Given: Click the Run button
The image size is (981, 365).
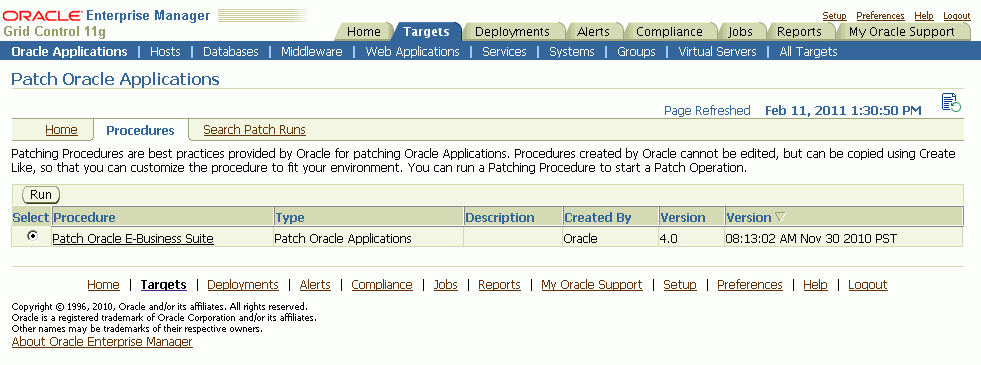Looking at the screenshot, I should coord(41,195).
